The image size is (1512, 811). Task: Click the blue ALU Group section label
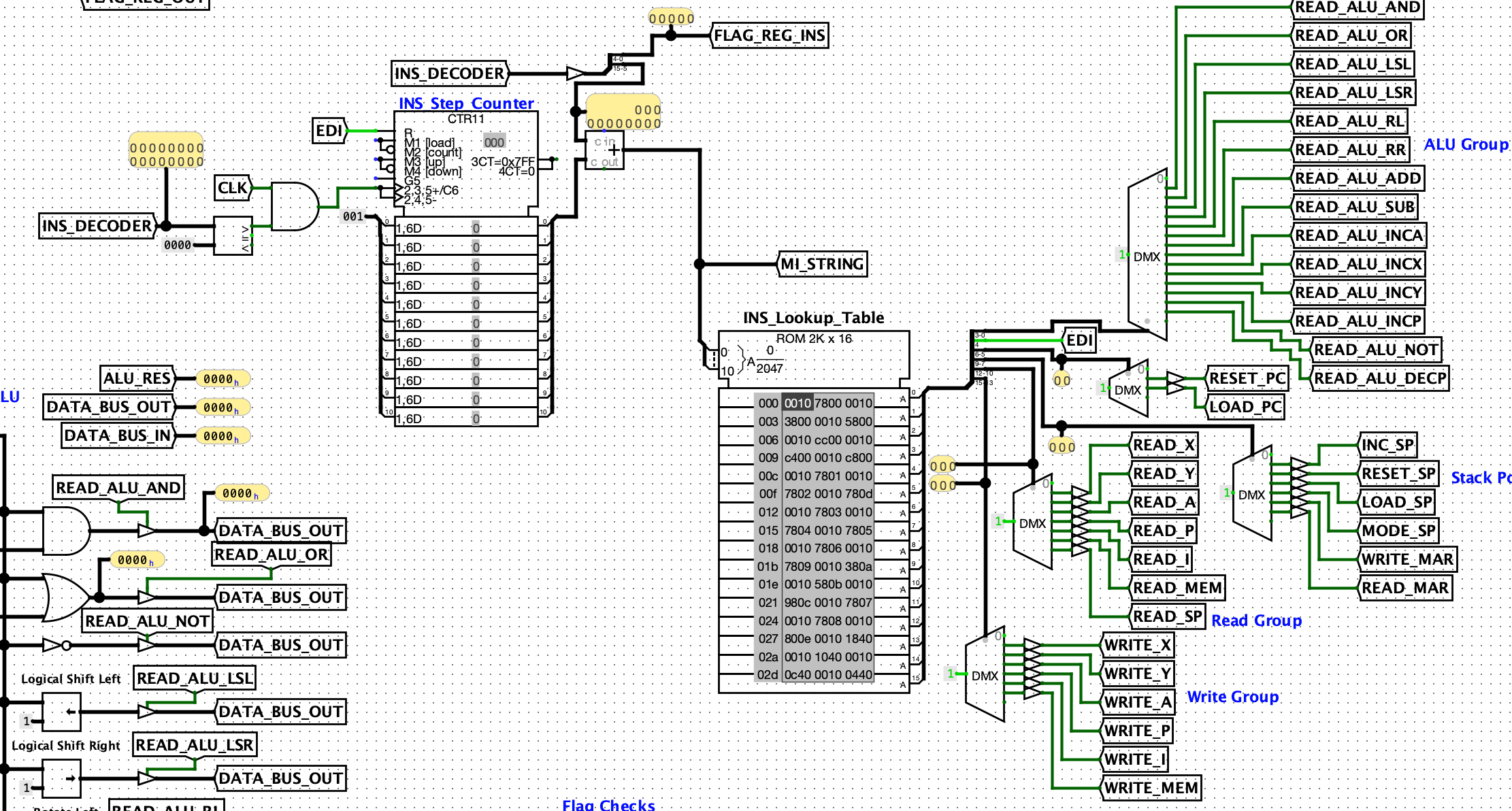(x=1466, y=144)
